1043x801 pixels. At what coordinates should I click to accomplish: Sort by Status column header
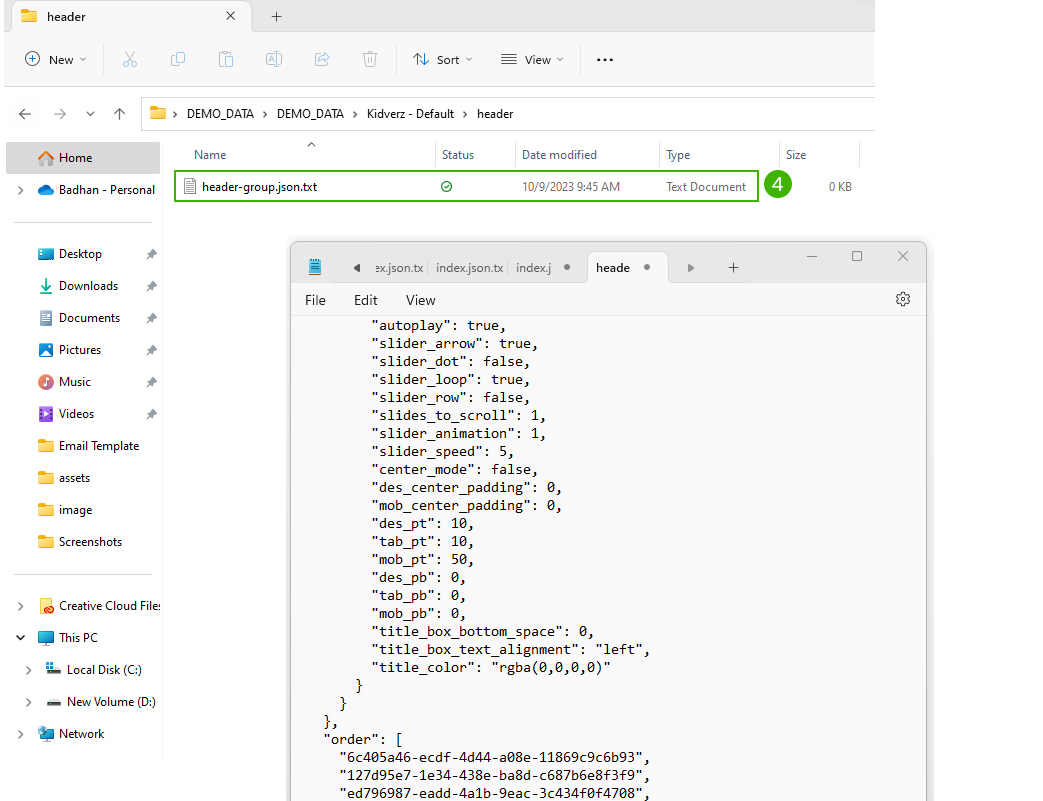click(x=458, y=154)
